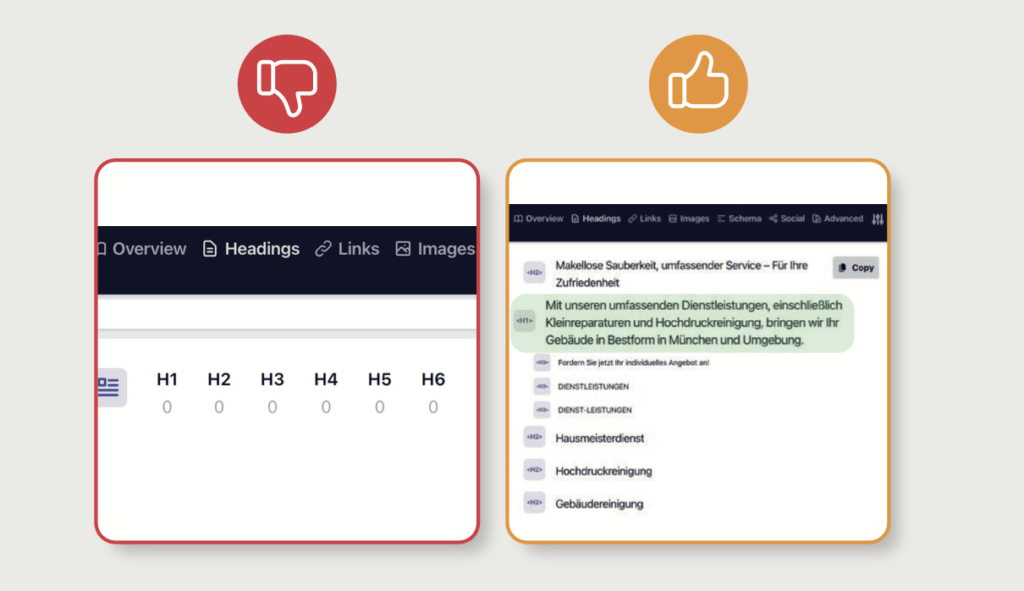Select the heading 'DIENST-LEISTUNGEN'
Image resolution: width=1024 pixels, height=591 pixels.
pos(594,410)
